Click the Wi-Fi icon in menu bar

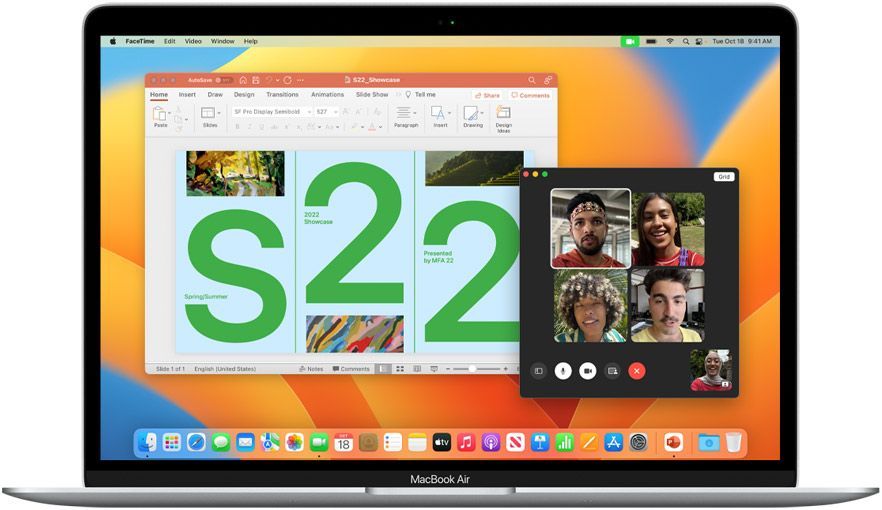coord(670,41)
